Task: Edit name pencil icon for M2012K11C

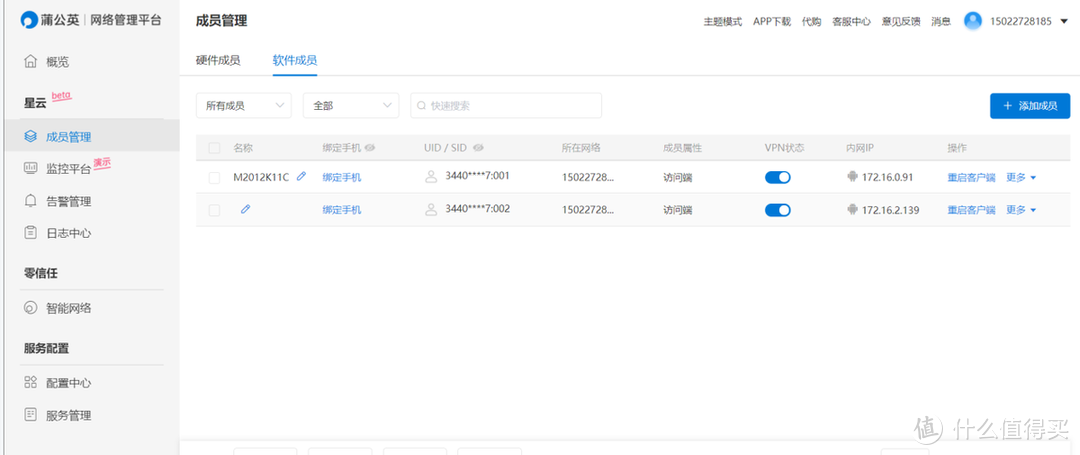Action: pos(301,176)
